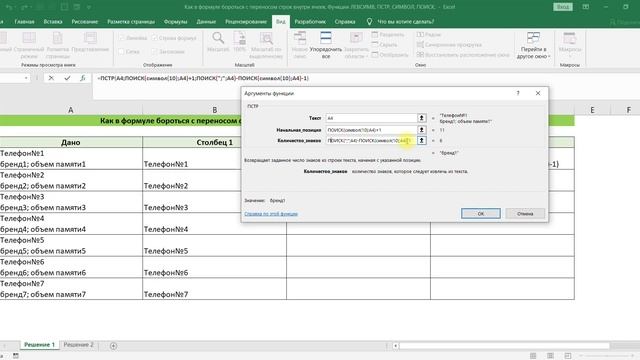Confirm formula entry with the checkmark icon
Image resolution: width=640 pixels, height=360 pixels.
coord(67,78)
